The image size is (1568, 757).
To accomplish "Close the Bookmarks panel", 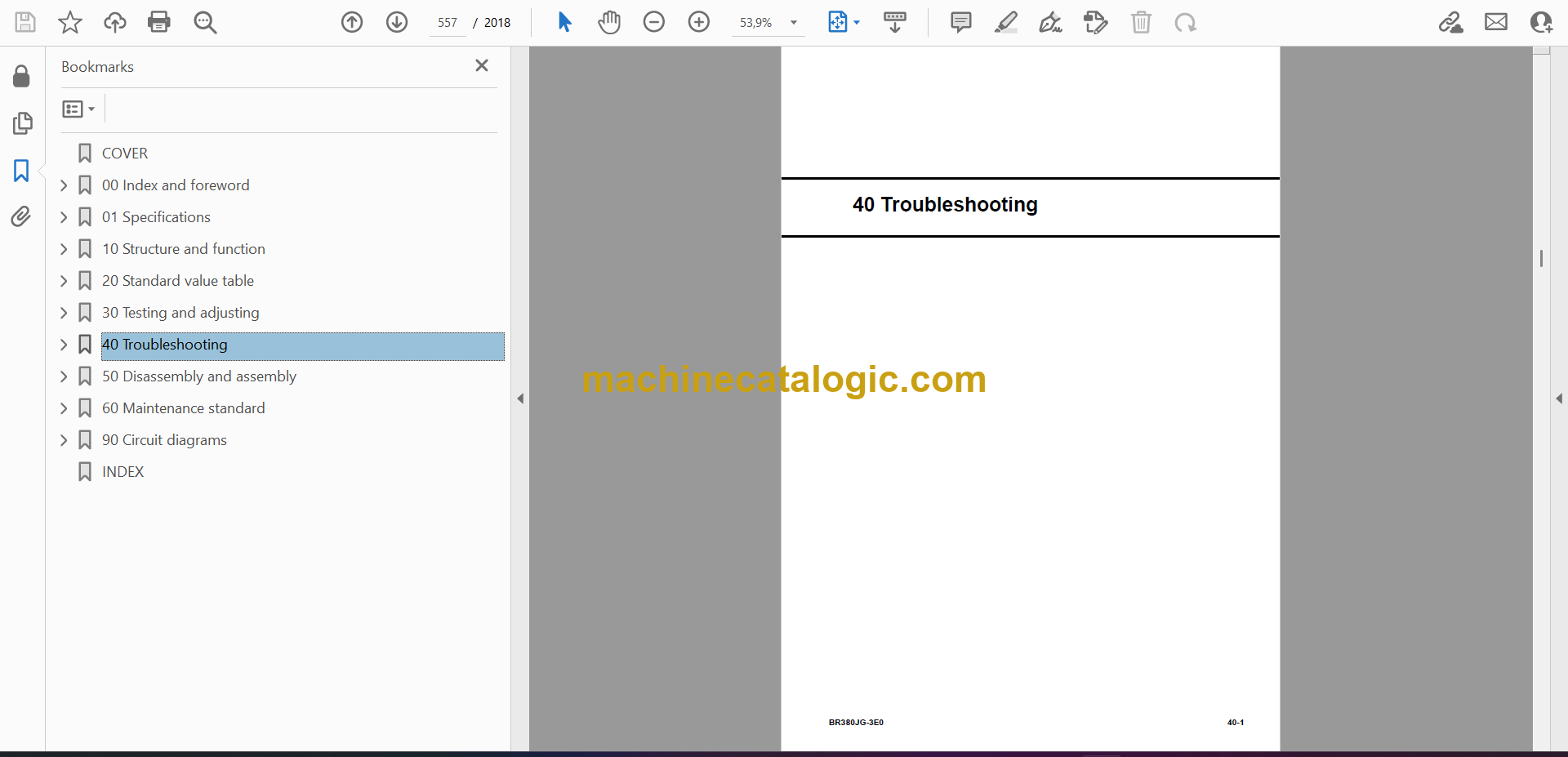I will tap(482, 65).
